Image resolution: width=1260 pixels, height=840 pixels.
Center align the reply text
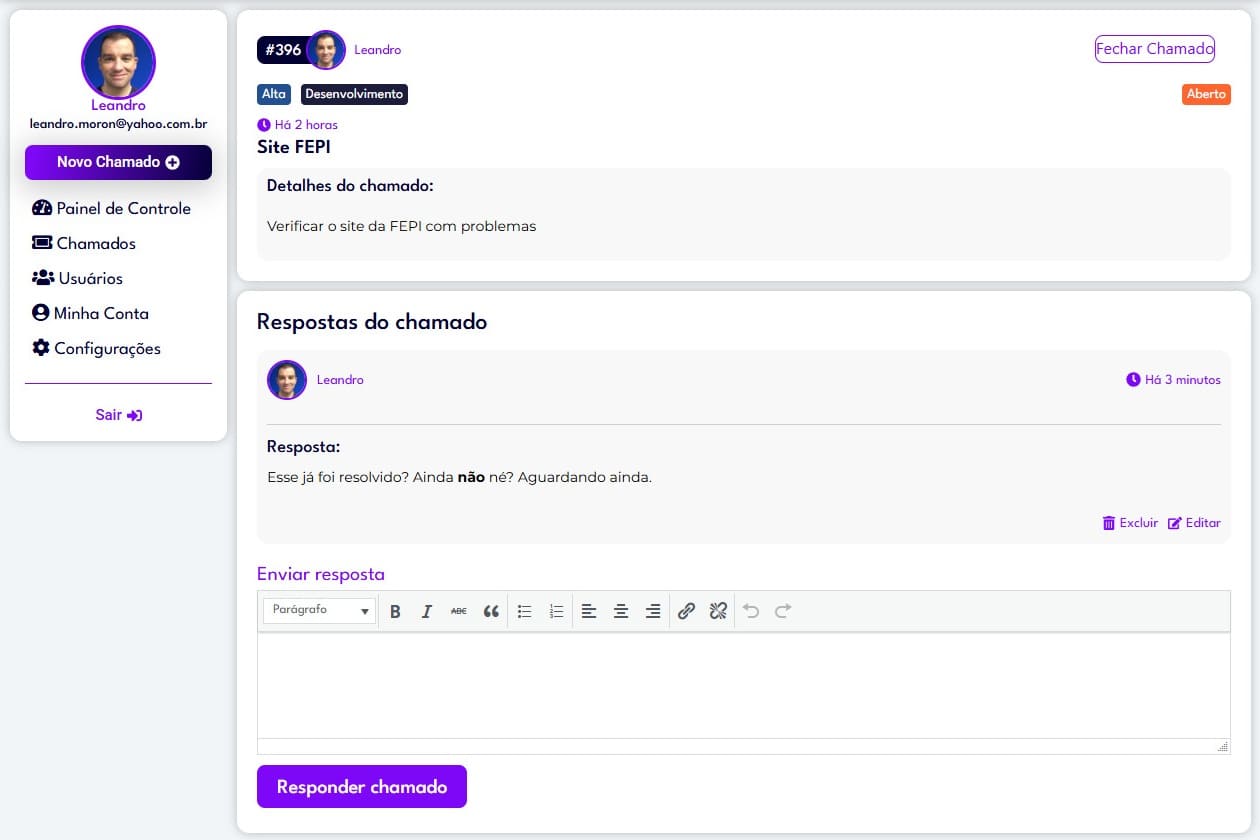click(621, 611)
